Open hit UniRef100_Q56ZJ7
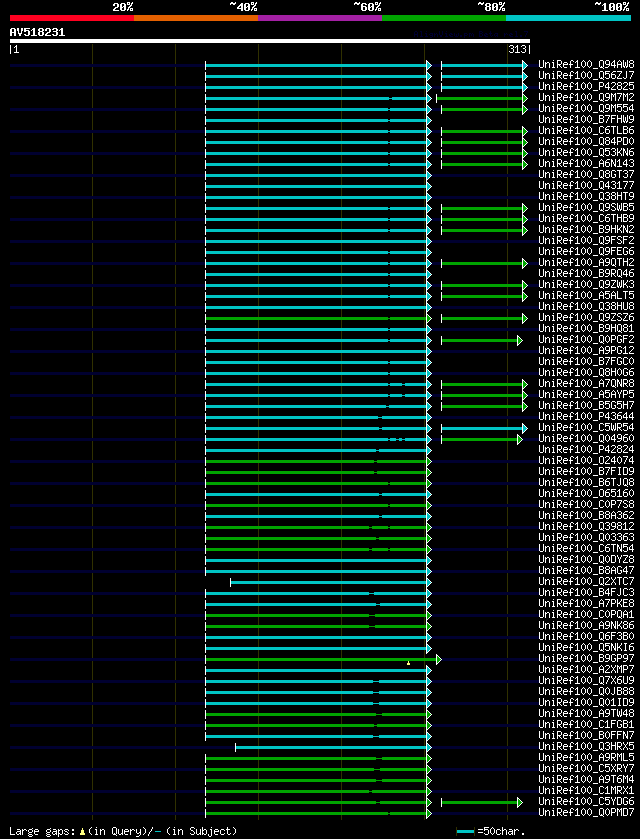This screenshot has width=640, height=839. click(586, 76)
